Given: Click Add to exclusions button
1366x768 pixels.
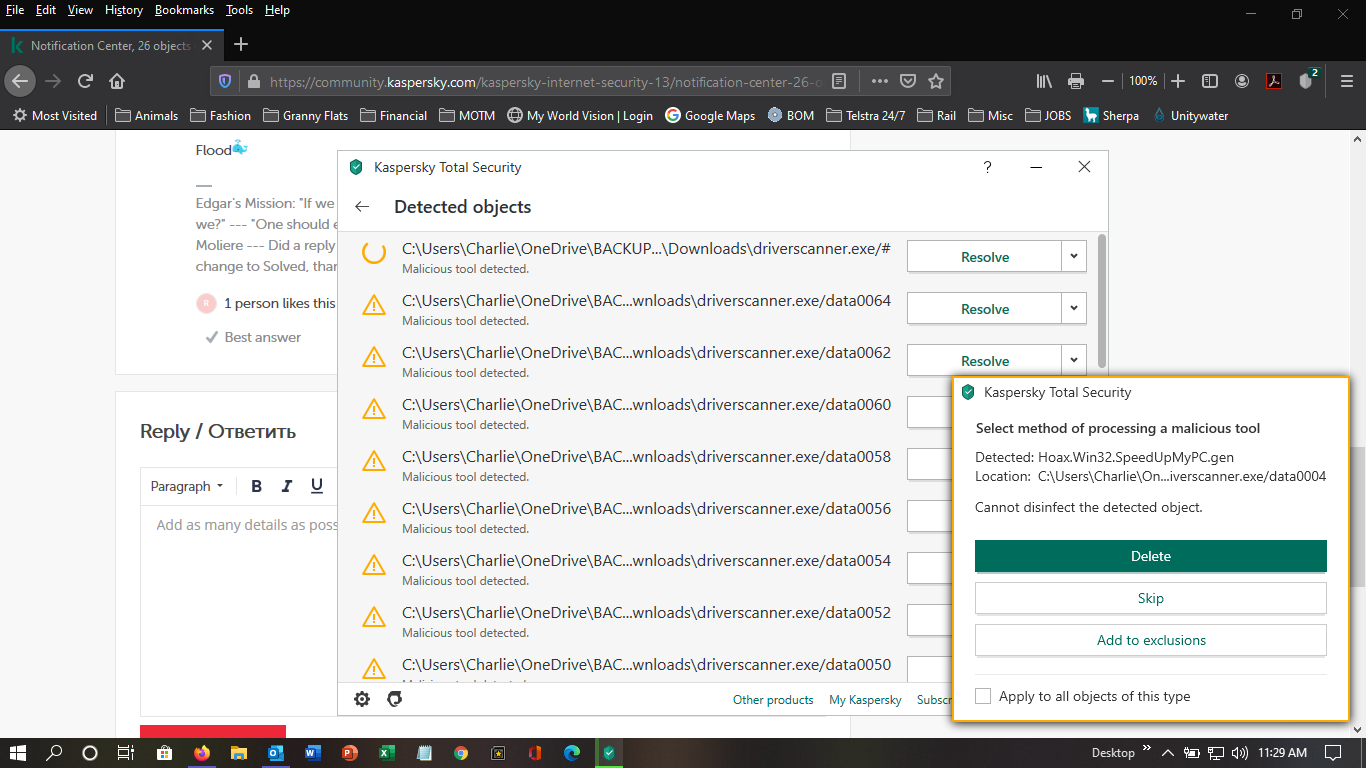Looking at the screenshot, I should 1150,640.
